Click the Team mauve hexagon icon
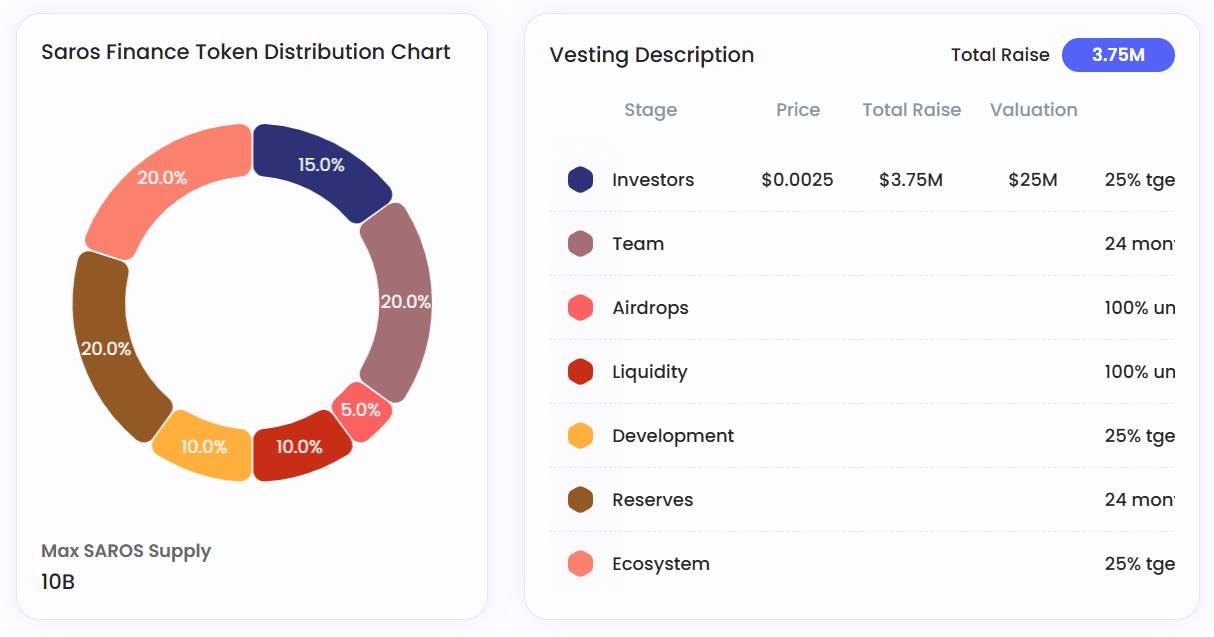This screenshot has width=1214, height=637. 580,244
